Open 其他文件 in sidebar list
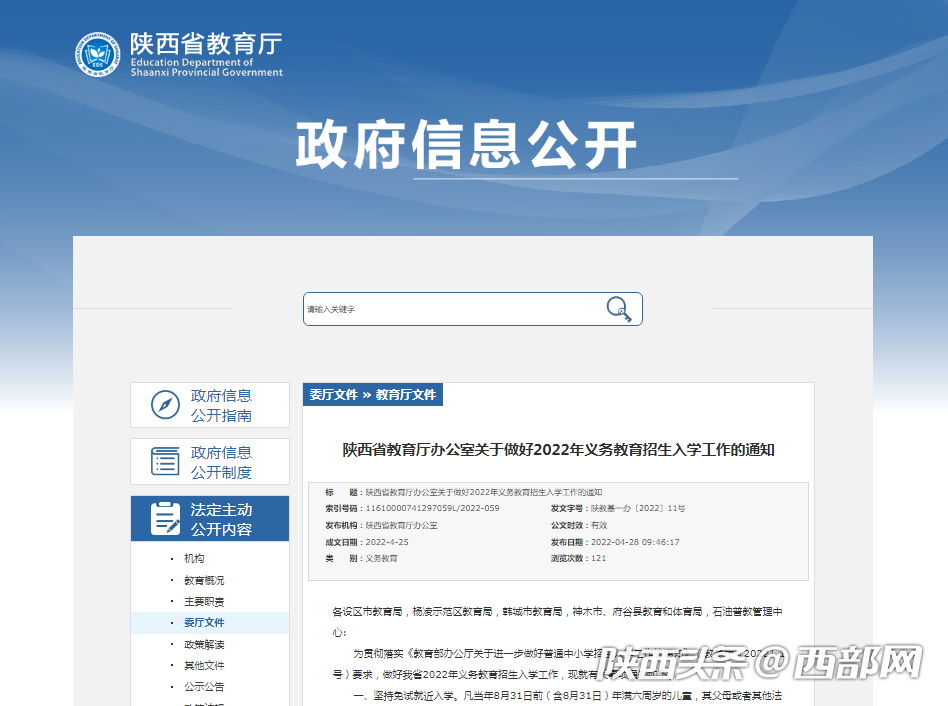 click(x=204, y=666)
